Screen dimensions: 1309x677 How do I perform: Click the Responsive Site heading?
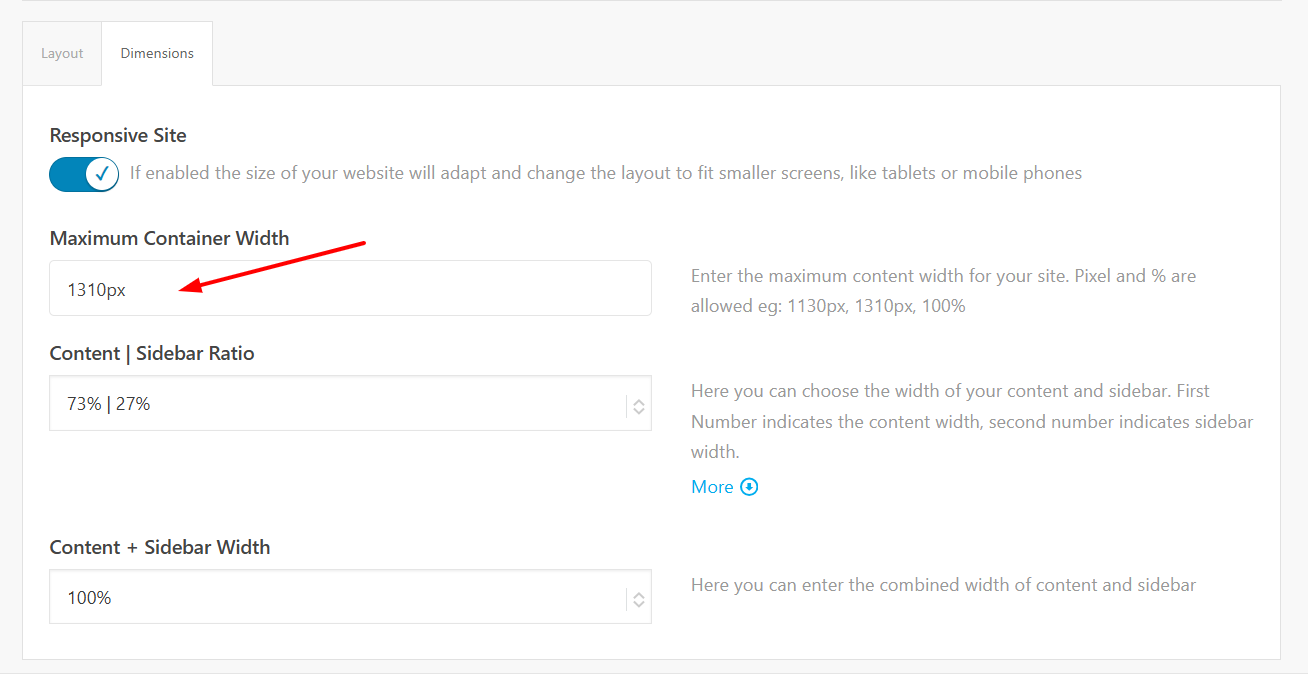[x=118, y=136]
